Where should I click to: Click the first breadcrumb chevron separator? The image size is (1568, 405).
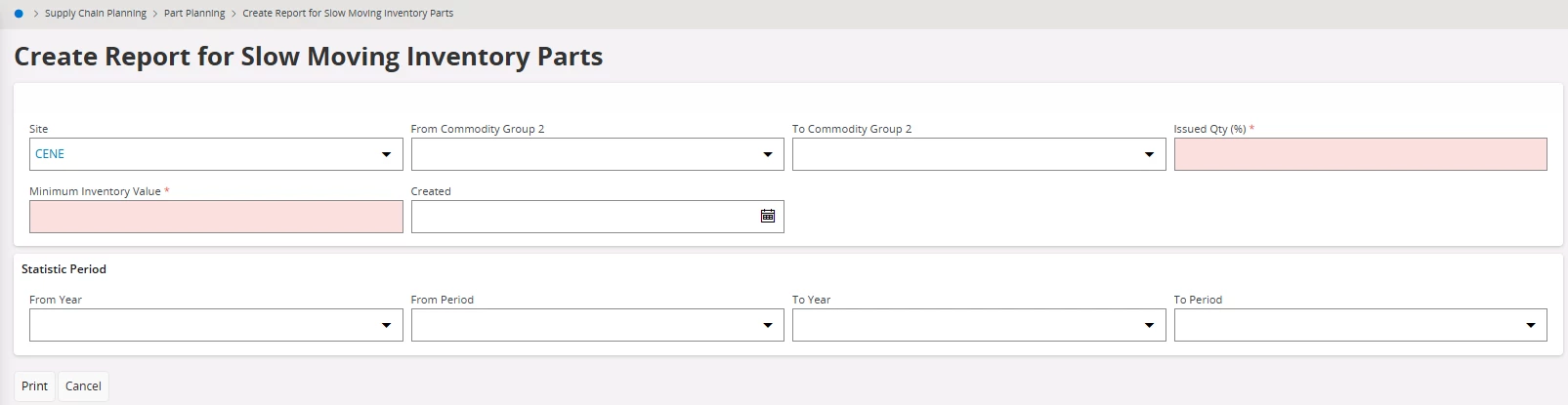[36, 14]
